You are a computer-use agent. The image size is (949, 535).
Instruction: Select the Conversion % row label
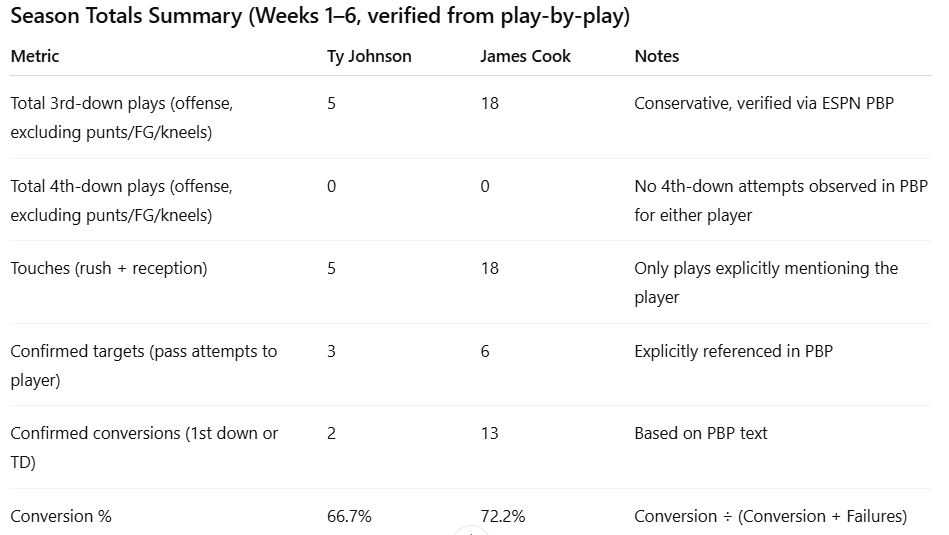coord(61,516)
